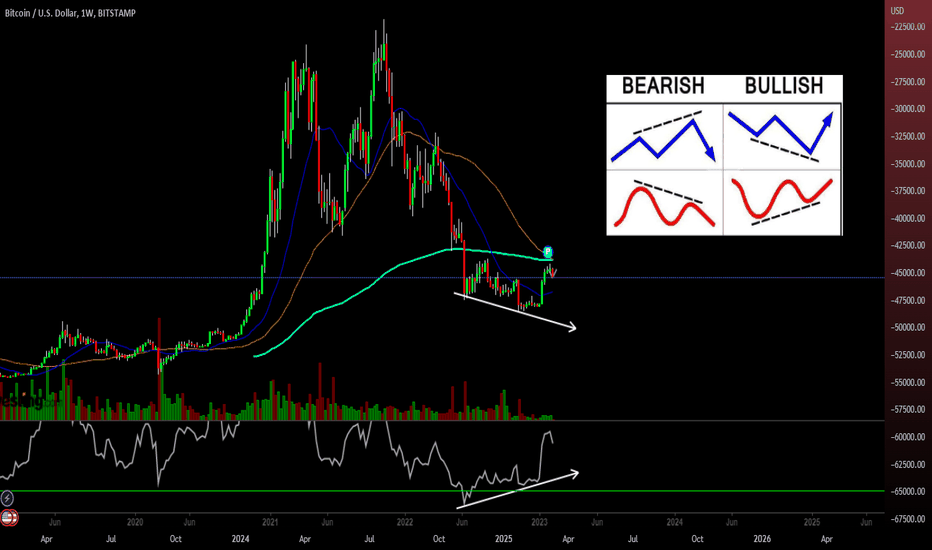Image resolution: width=932 pixels, height=550 pixels.
Task: Click the teal P marker on the chart
Action: coord(548,252)
